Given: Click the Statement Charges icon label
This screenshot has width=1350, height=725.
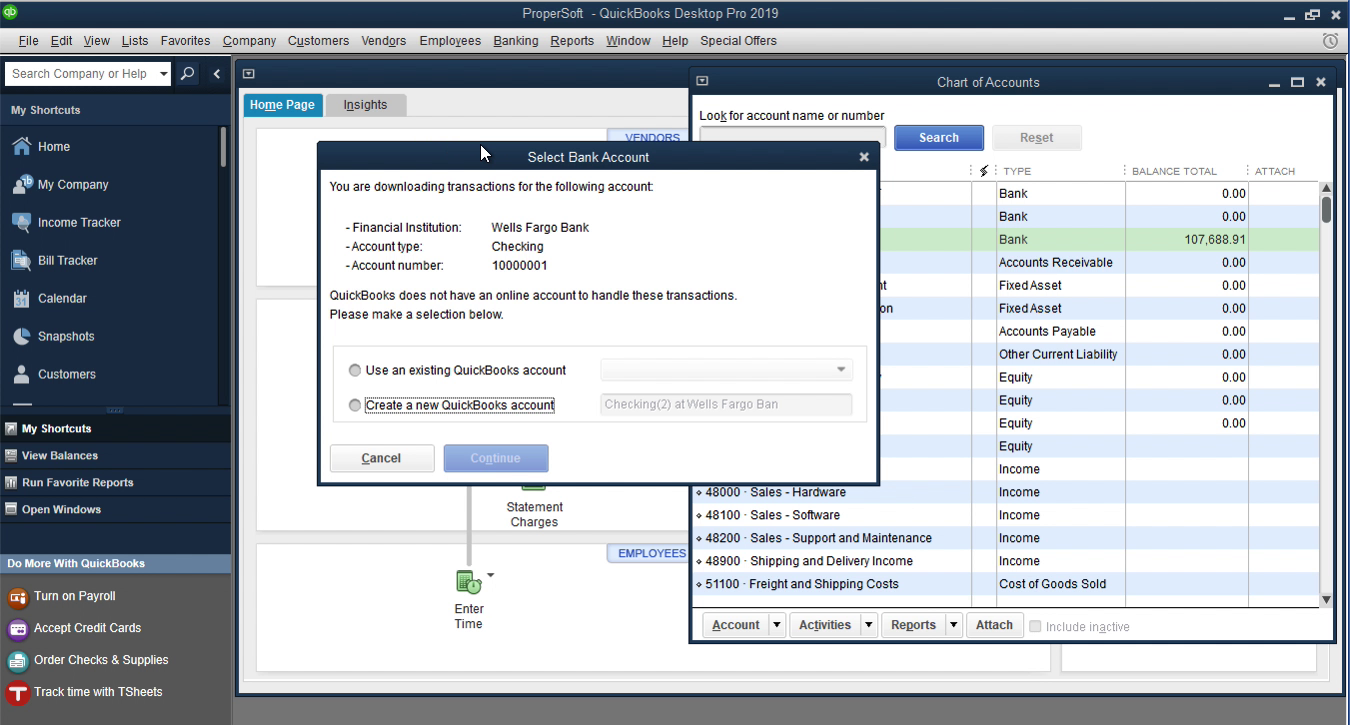Looking at the screenshot, I should tap(534, 515).
